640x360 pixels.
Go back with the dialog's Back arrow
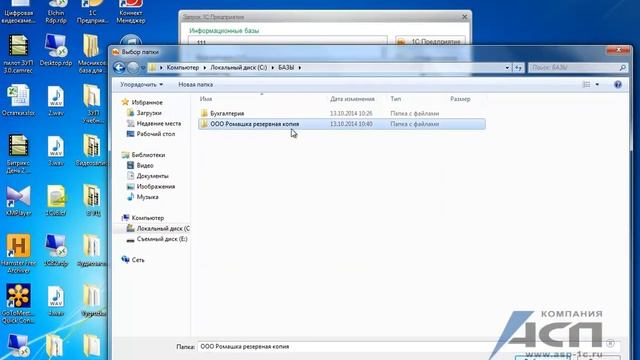pos(119,67)
